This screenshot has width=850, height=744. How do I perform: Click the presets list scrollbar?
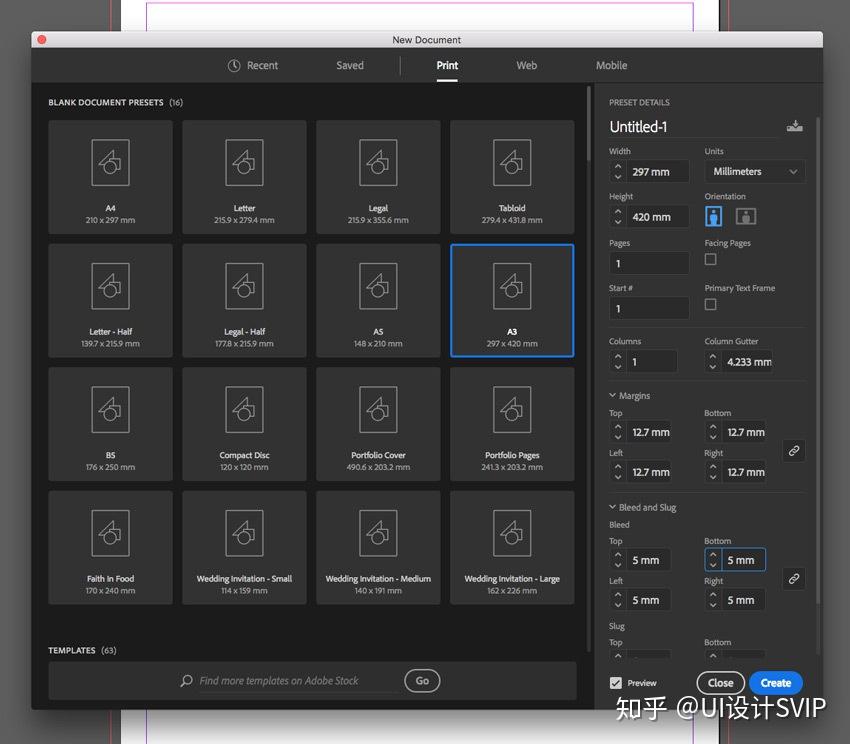pyautogui.click(x=589, y=124)
